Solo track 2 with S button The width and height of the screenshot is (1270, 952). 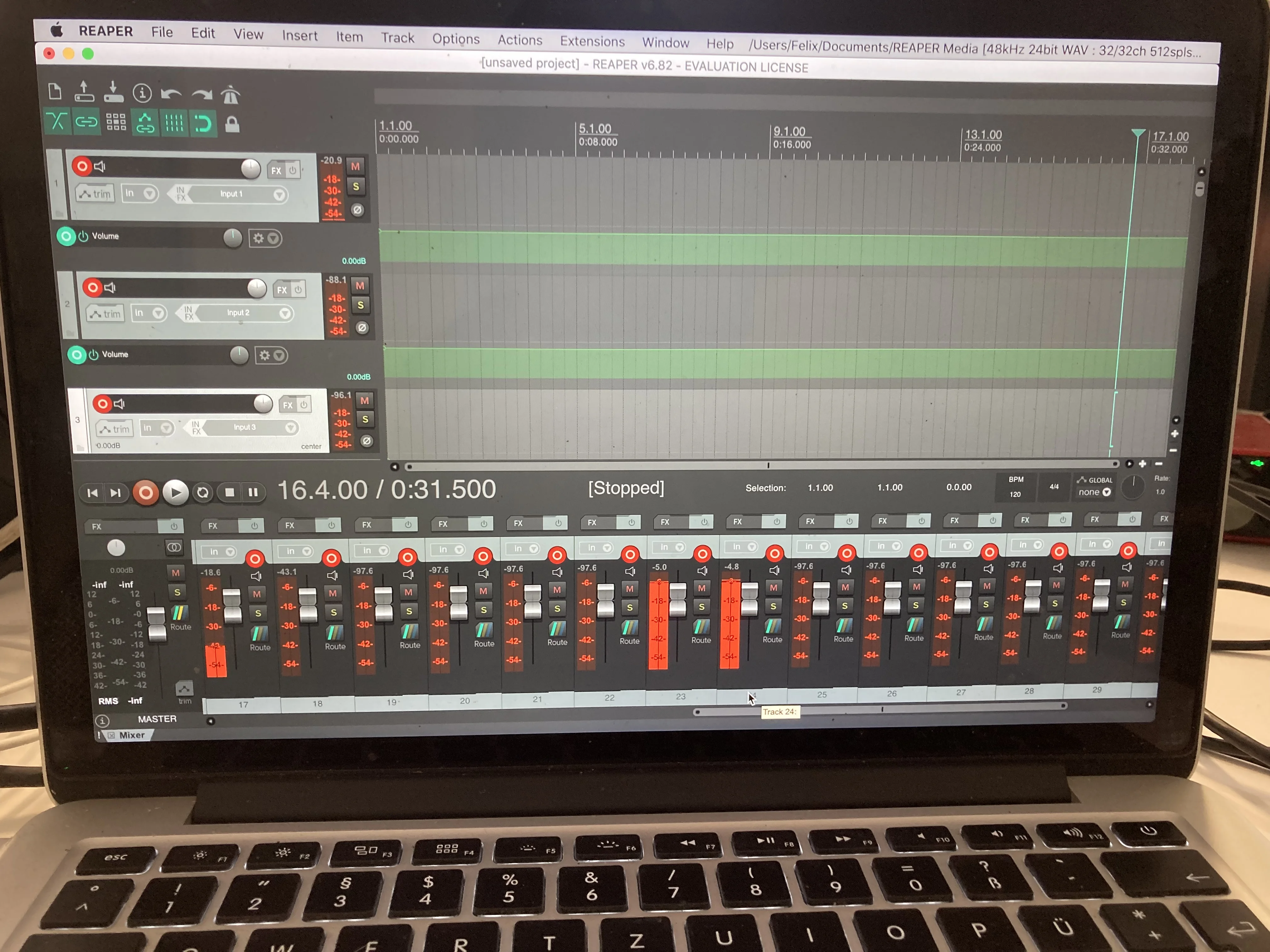pos(360,305)
